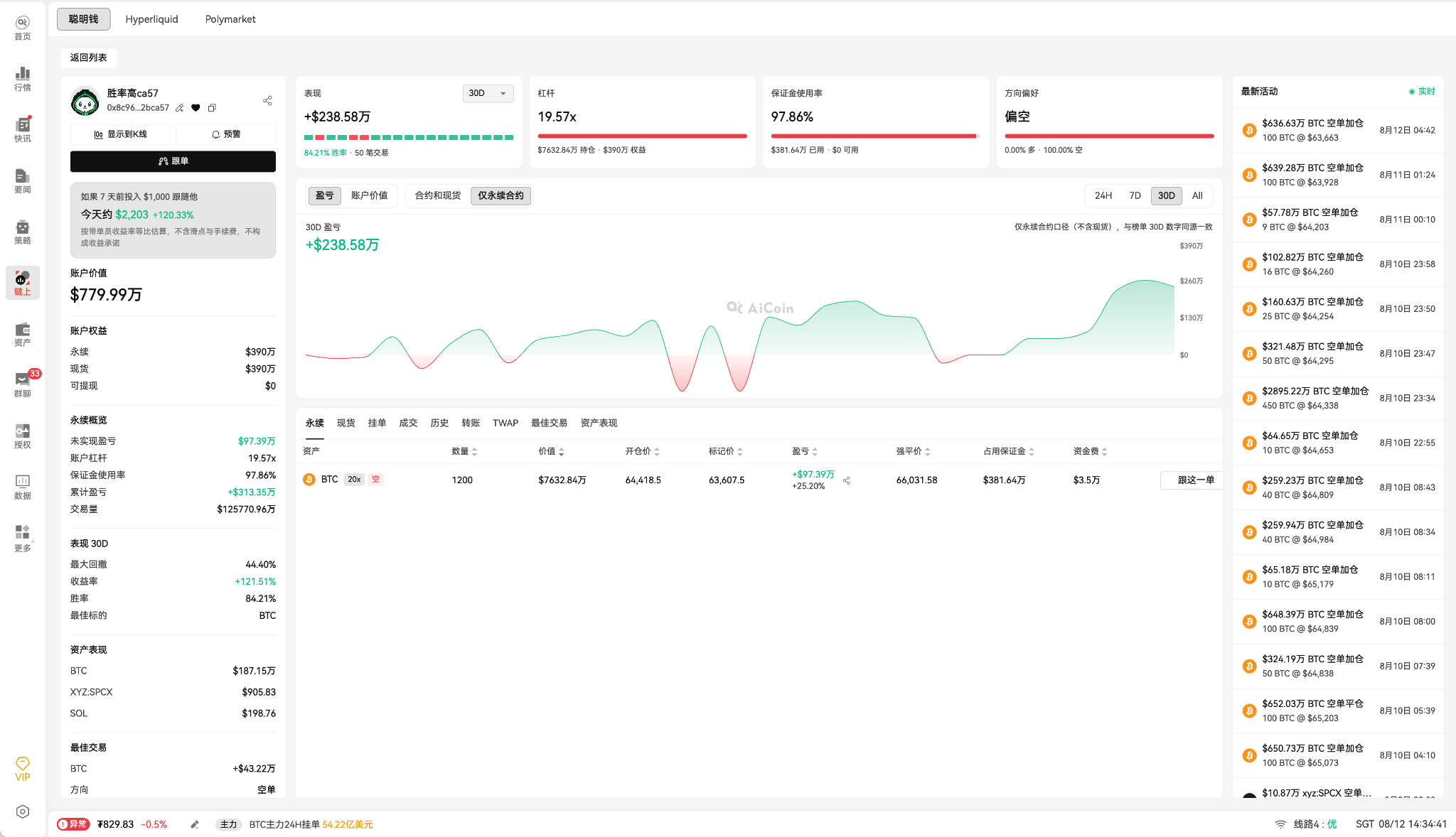Switch to the 聪明钱 top tab
The width and height of the screenshot is (1456, 837).
click(84, 19)
